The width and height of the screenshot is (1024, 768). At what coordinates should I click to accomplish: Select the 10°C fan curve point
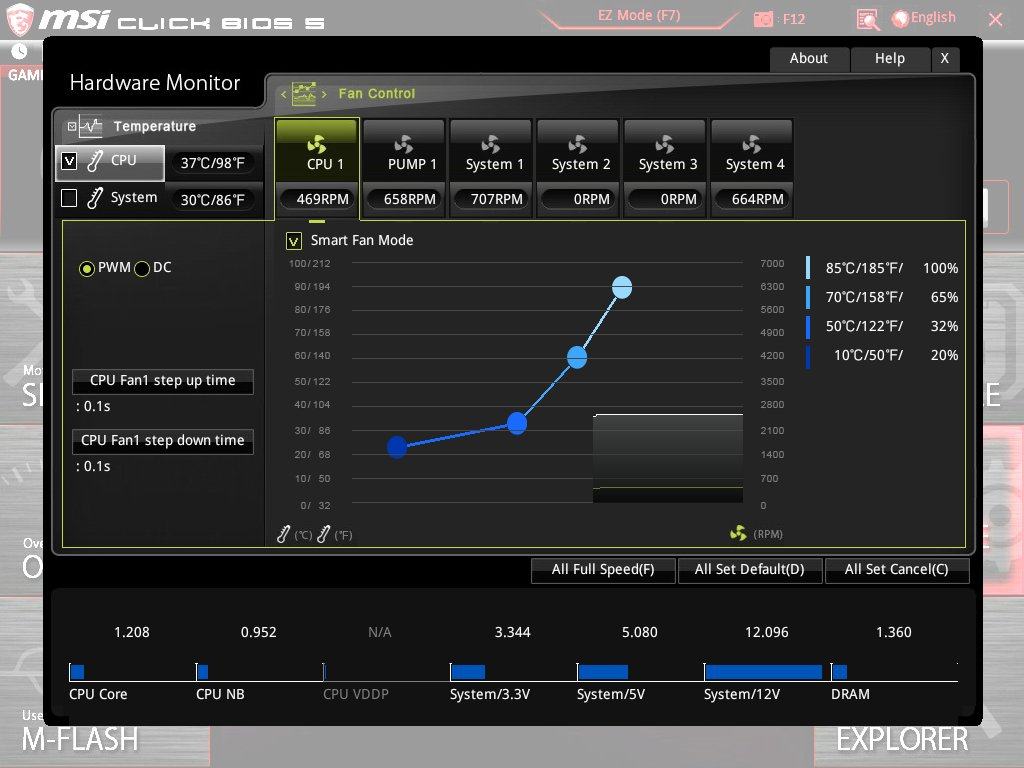coord(397,447)
